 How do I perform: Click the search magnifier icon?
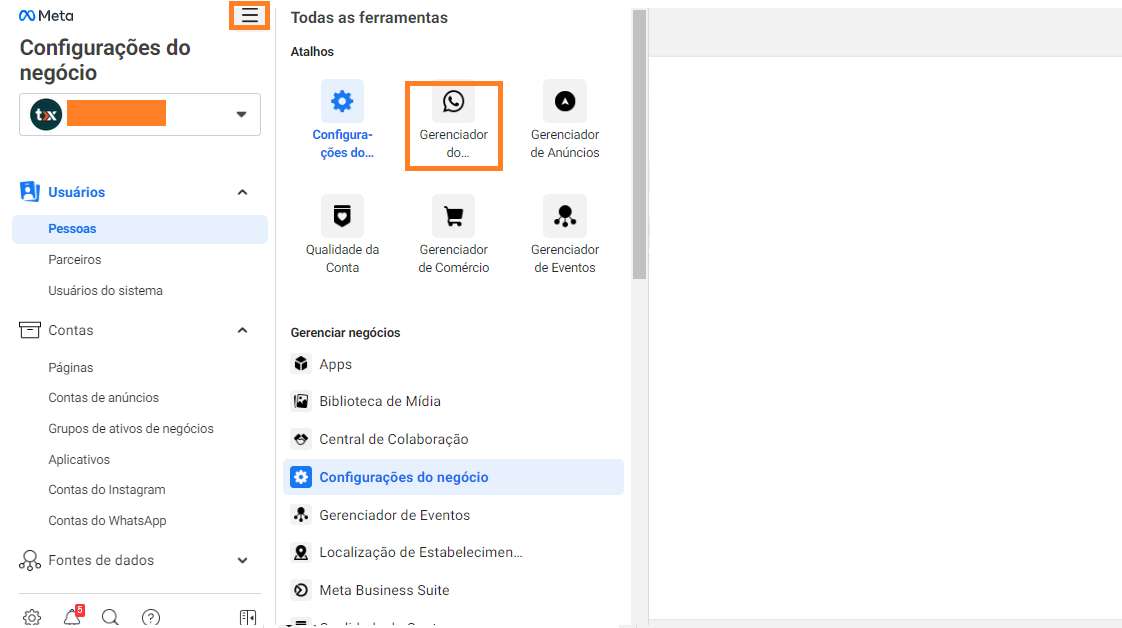point(110,617)
